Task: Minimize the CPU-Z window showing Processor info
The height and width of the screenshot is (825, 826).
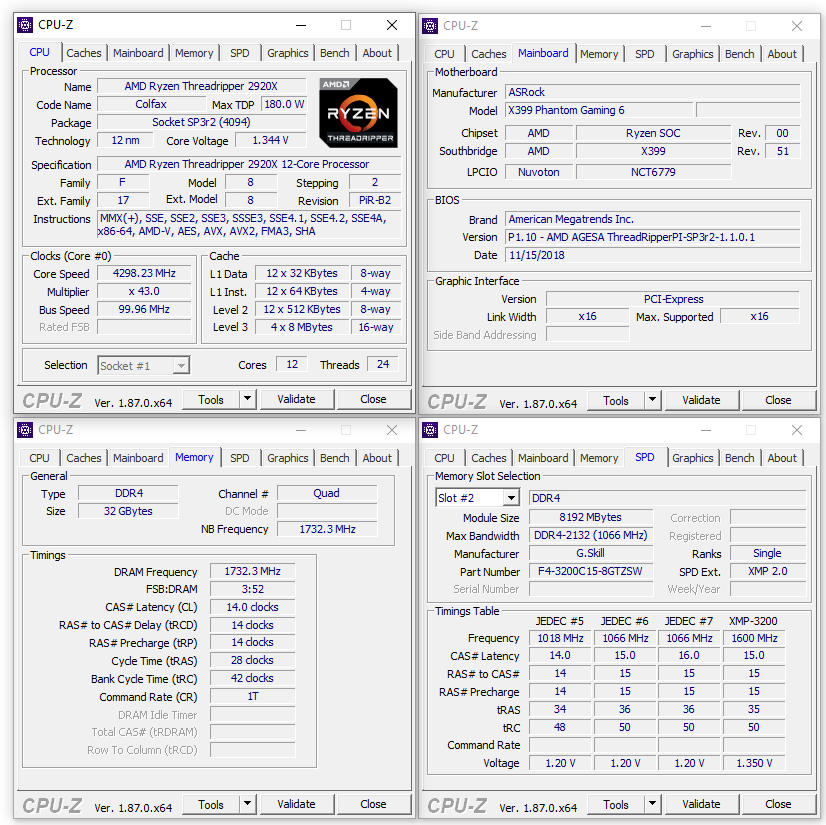Action: [301, 25]
